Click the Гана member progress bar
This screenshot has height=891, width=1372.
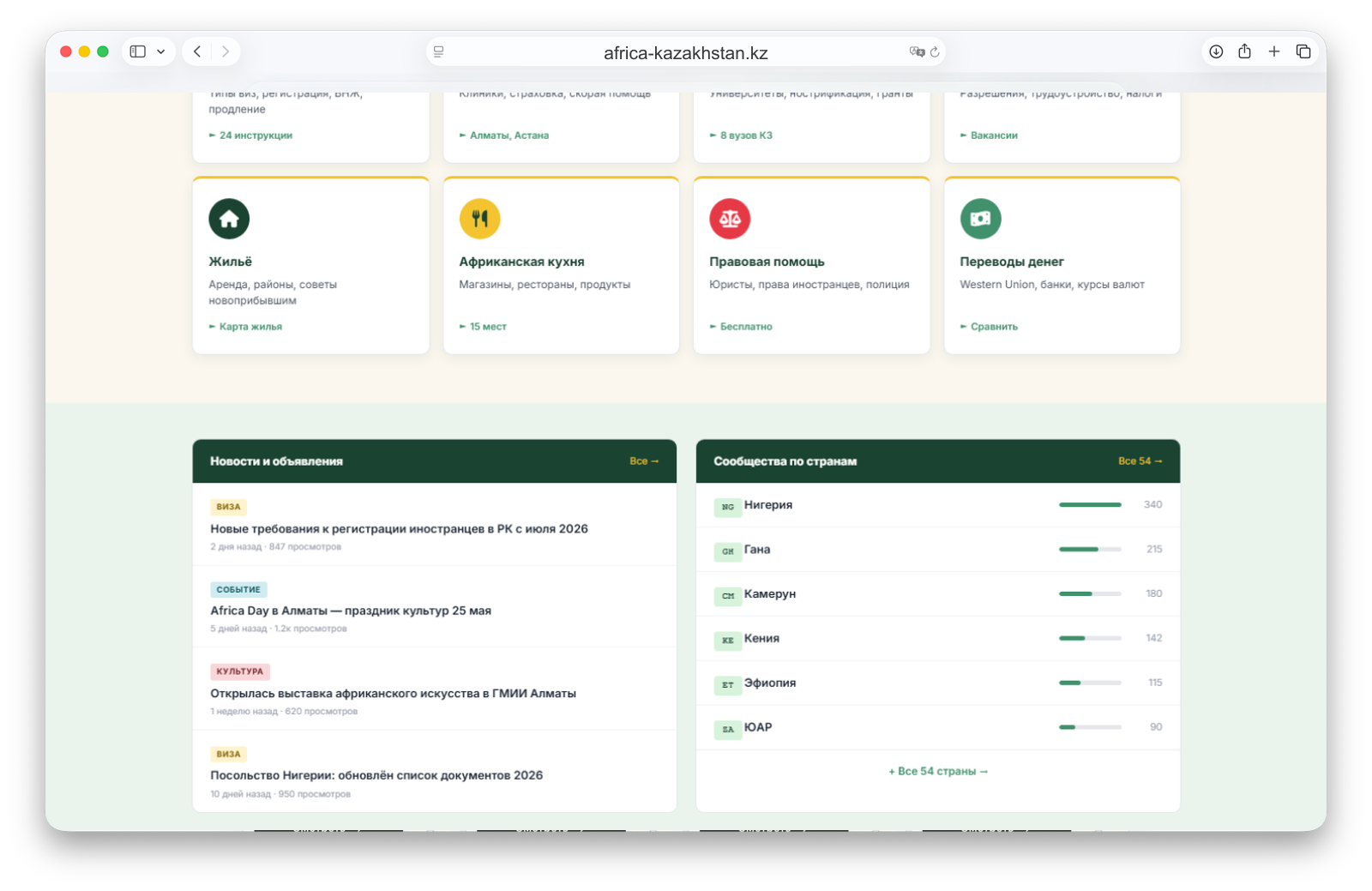pyautogui.click(x=1090, y=549)
